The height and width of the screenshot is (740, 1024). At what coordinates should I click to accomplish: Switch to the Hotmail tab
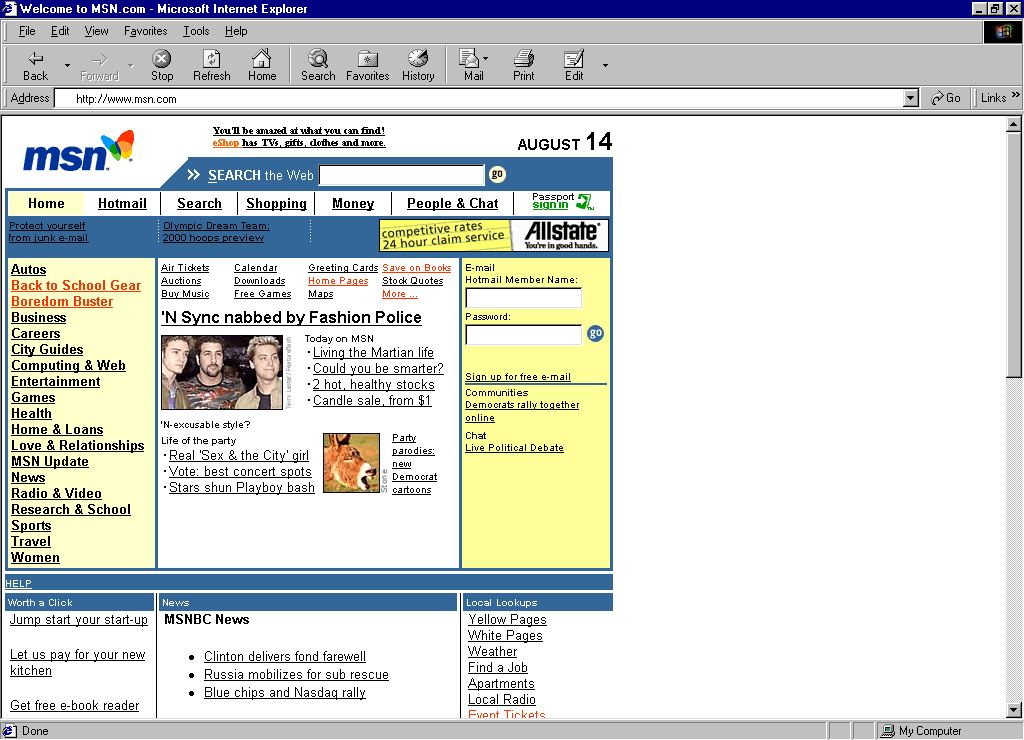[122, 204]
